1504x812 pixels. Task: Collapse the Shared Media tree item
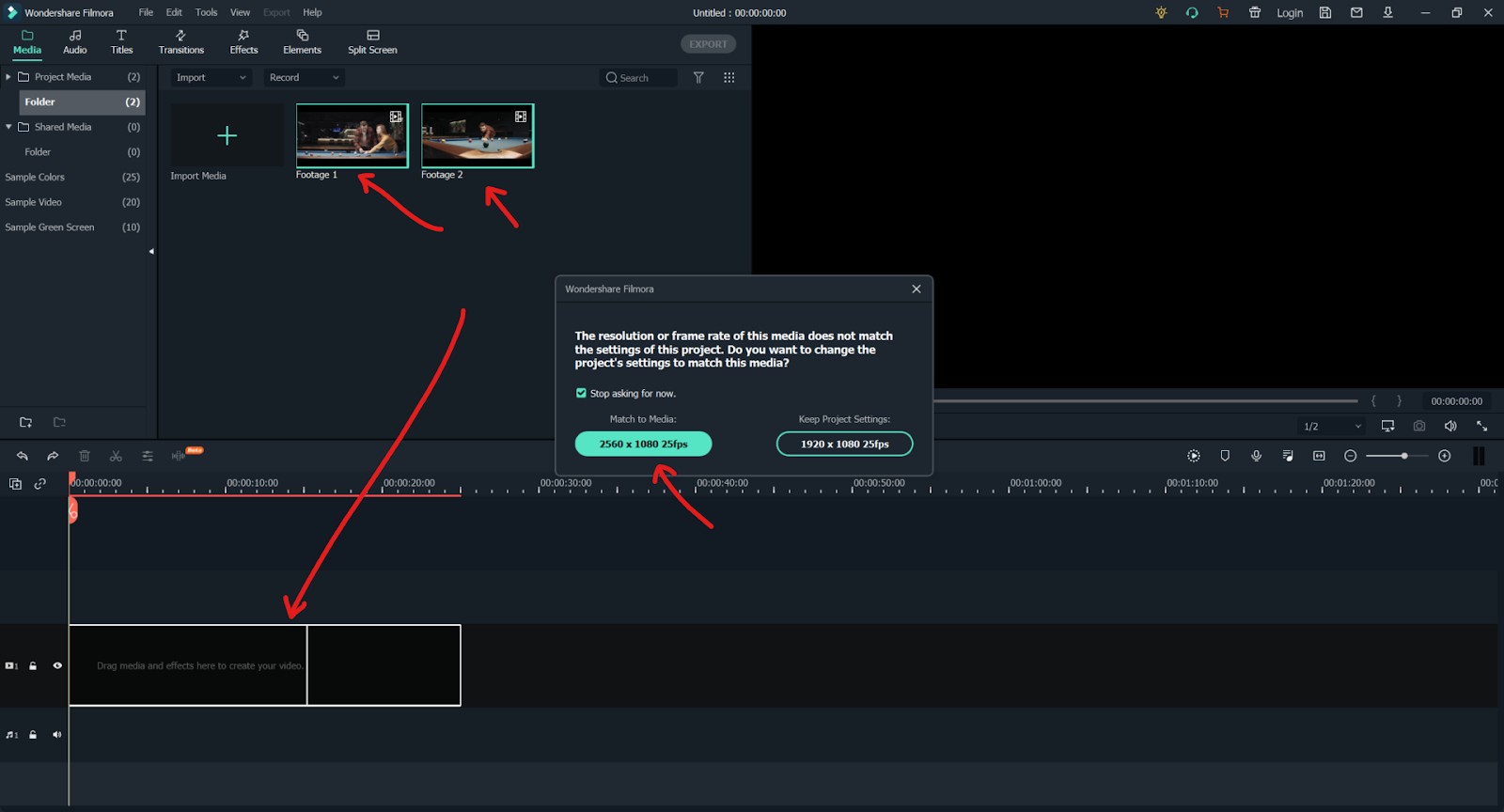click(8, 127)
